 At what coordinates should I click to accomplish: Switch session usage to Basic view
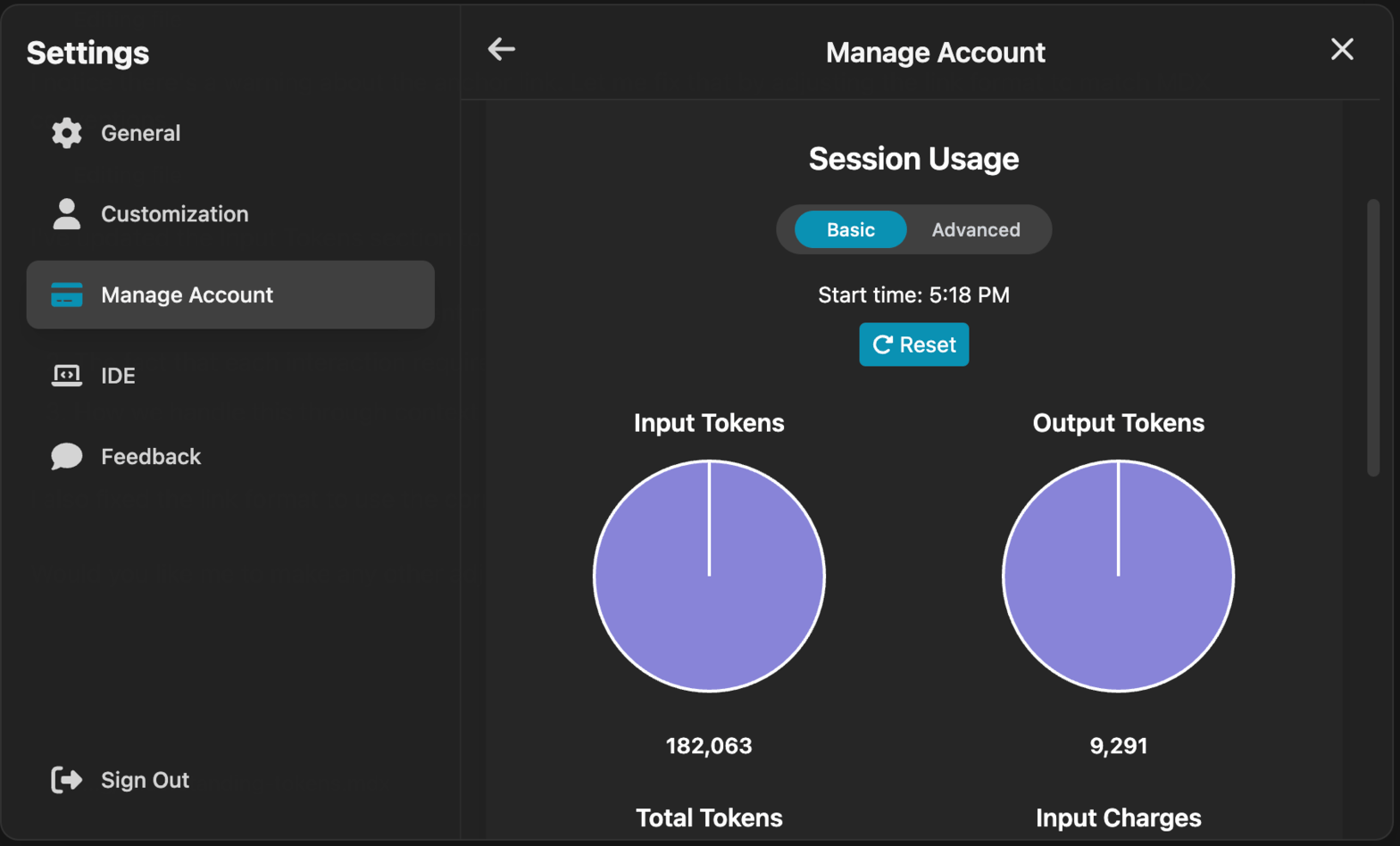(850, 230)
